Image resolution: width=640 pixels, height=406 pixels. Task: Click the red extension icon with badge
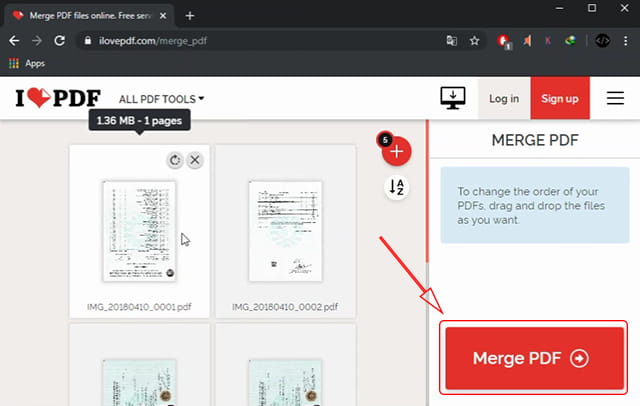pyautogui.click(x=504, y=41)
